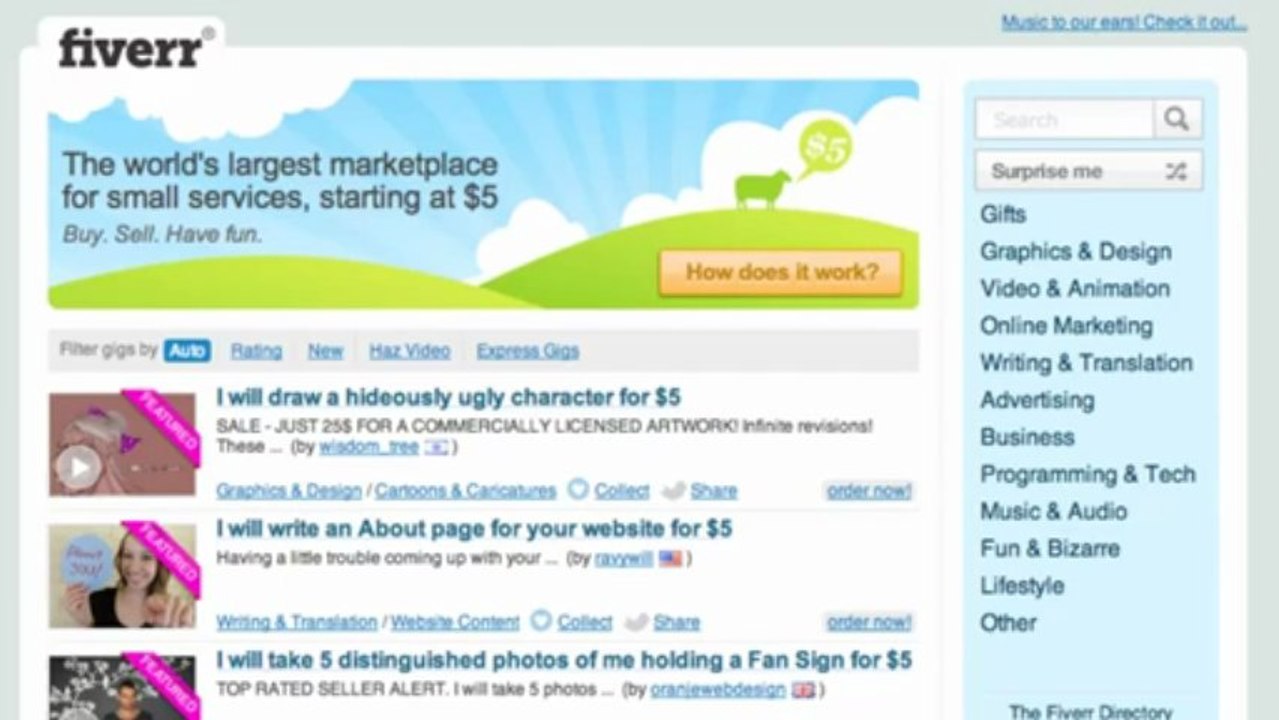Image resolution: width=1279 pixels, height=720 pixels.
Task: Click into the Search input field
Action: (1064, 120)
